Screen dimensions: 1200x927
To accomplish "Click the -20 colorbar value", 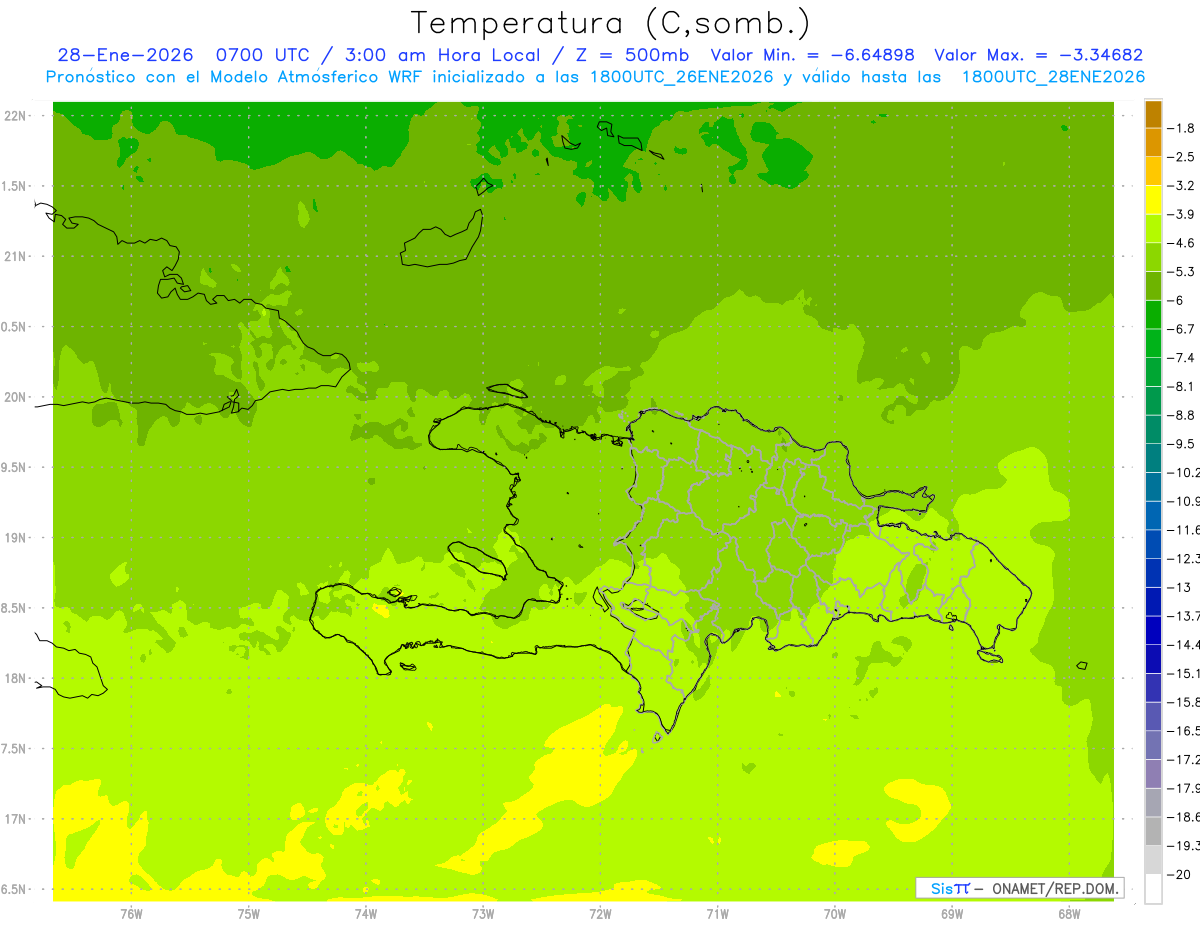I will click(x=1180, y=875).
